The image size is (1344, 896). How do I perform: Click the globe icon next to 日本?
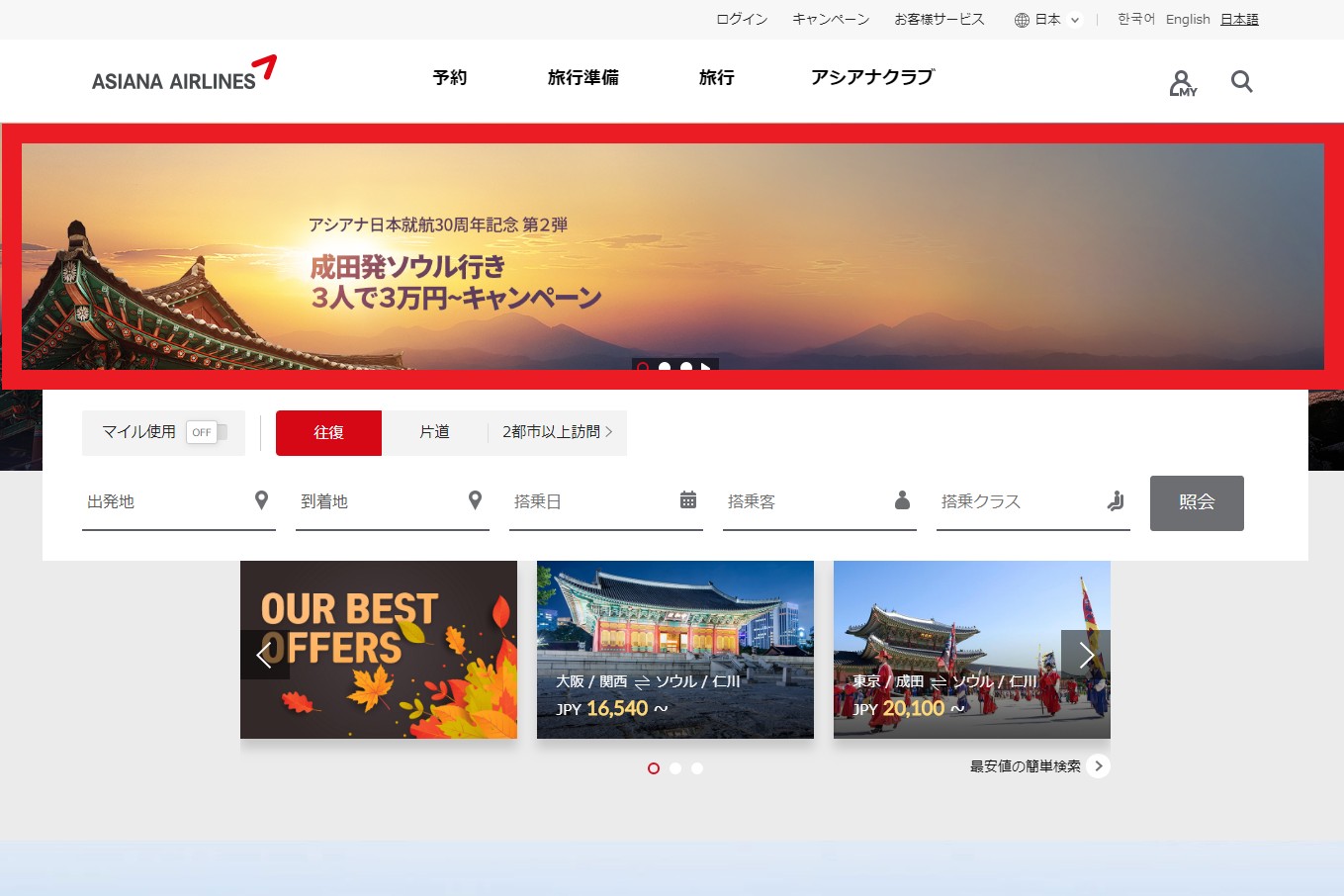pyautogui.click(x=1022, y=20)
